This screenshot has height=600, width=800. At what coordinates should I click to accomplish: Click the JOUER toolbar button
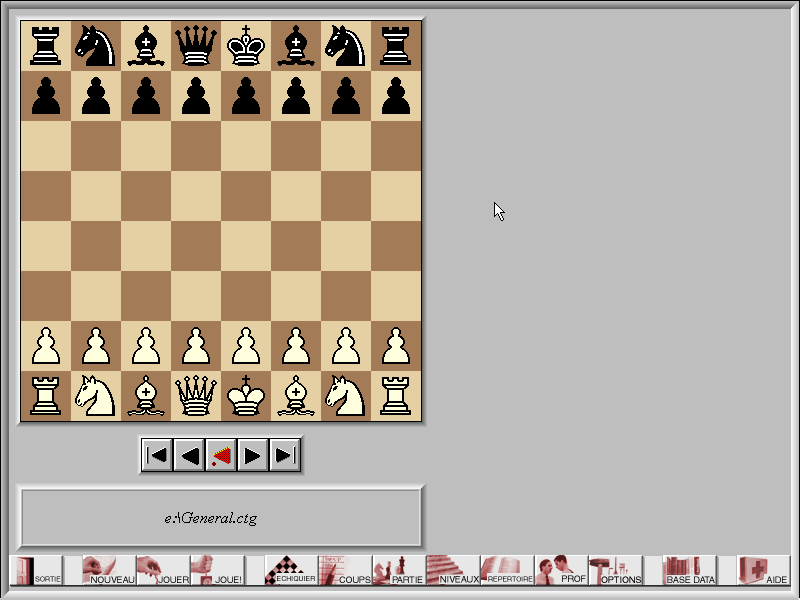(x=163, y=570)
